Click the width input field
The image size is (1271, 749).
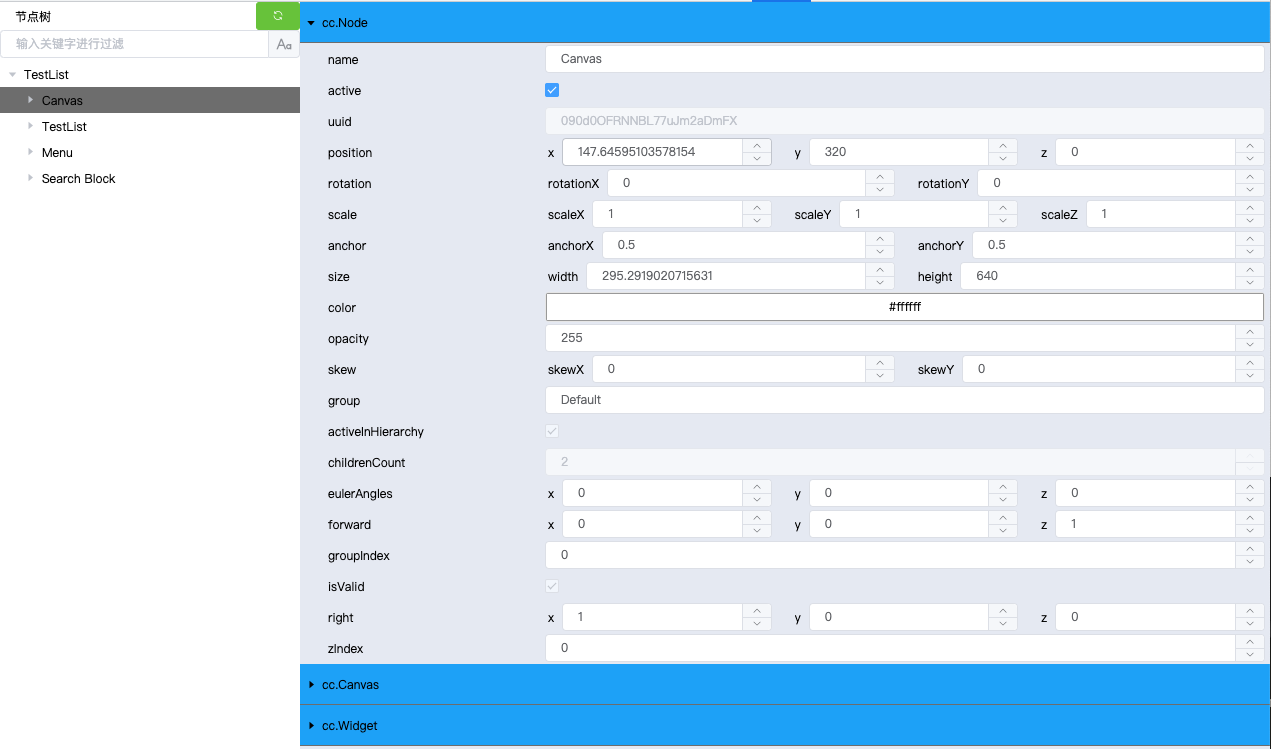(727, 276)
